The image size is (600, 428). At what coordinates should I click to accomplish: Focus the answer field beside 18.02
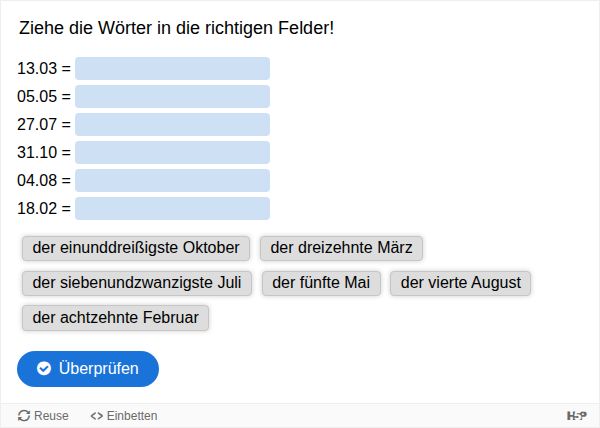(x=172, y=209)
